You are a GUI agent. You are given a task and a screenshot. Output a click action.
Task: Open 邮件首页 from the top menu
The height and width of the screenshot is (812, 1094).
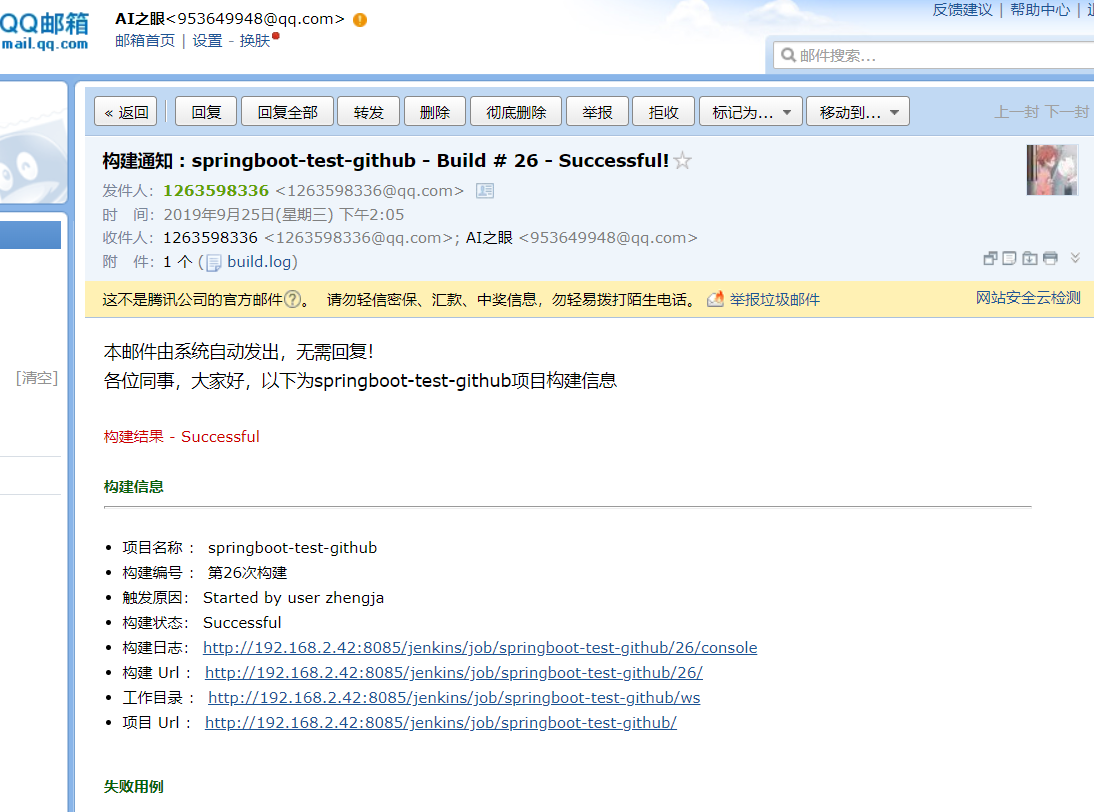[144, 41]
